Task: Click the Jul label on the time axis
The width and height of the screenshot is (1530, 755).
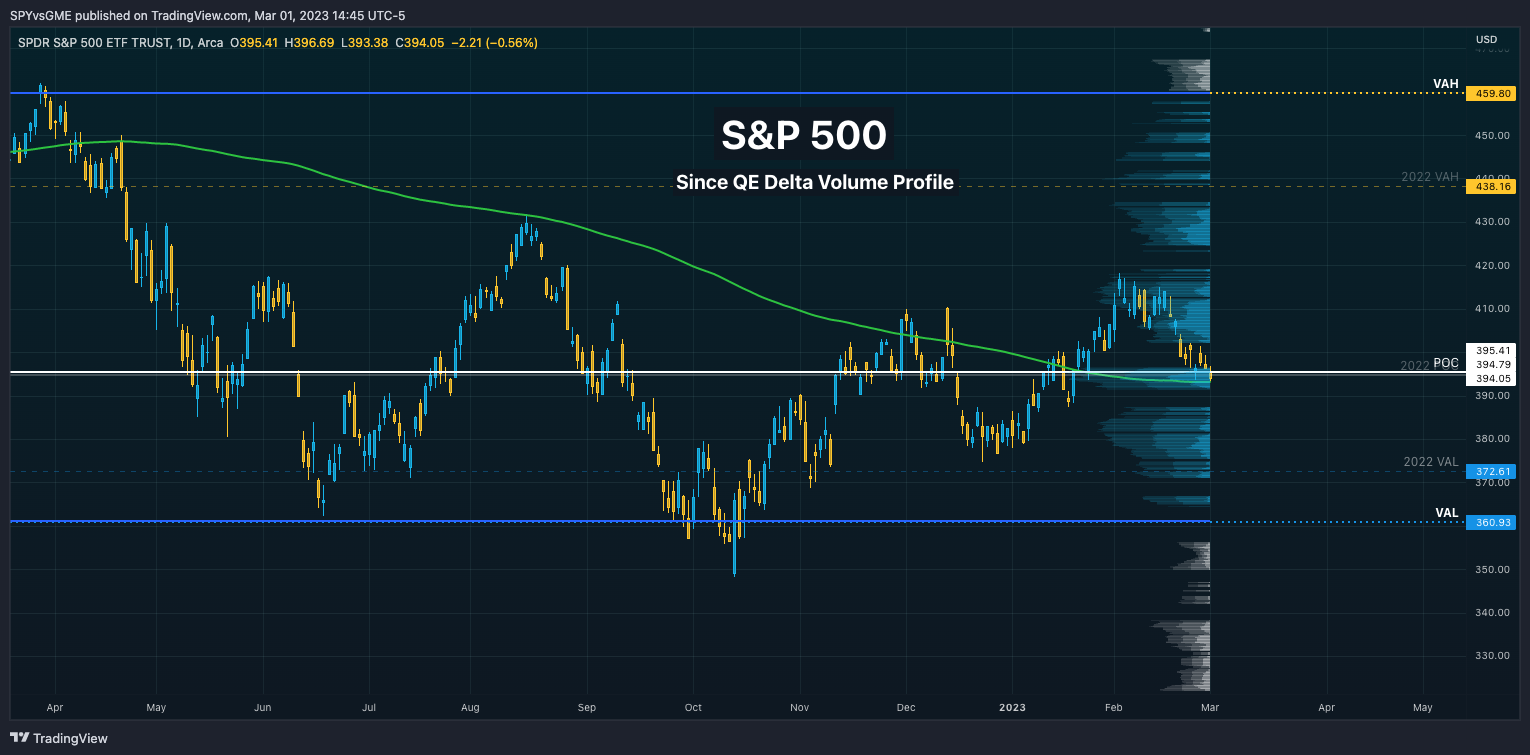Action: [x=369, y=708]
